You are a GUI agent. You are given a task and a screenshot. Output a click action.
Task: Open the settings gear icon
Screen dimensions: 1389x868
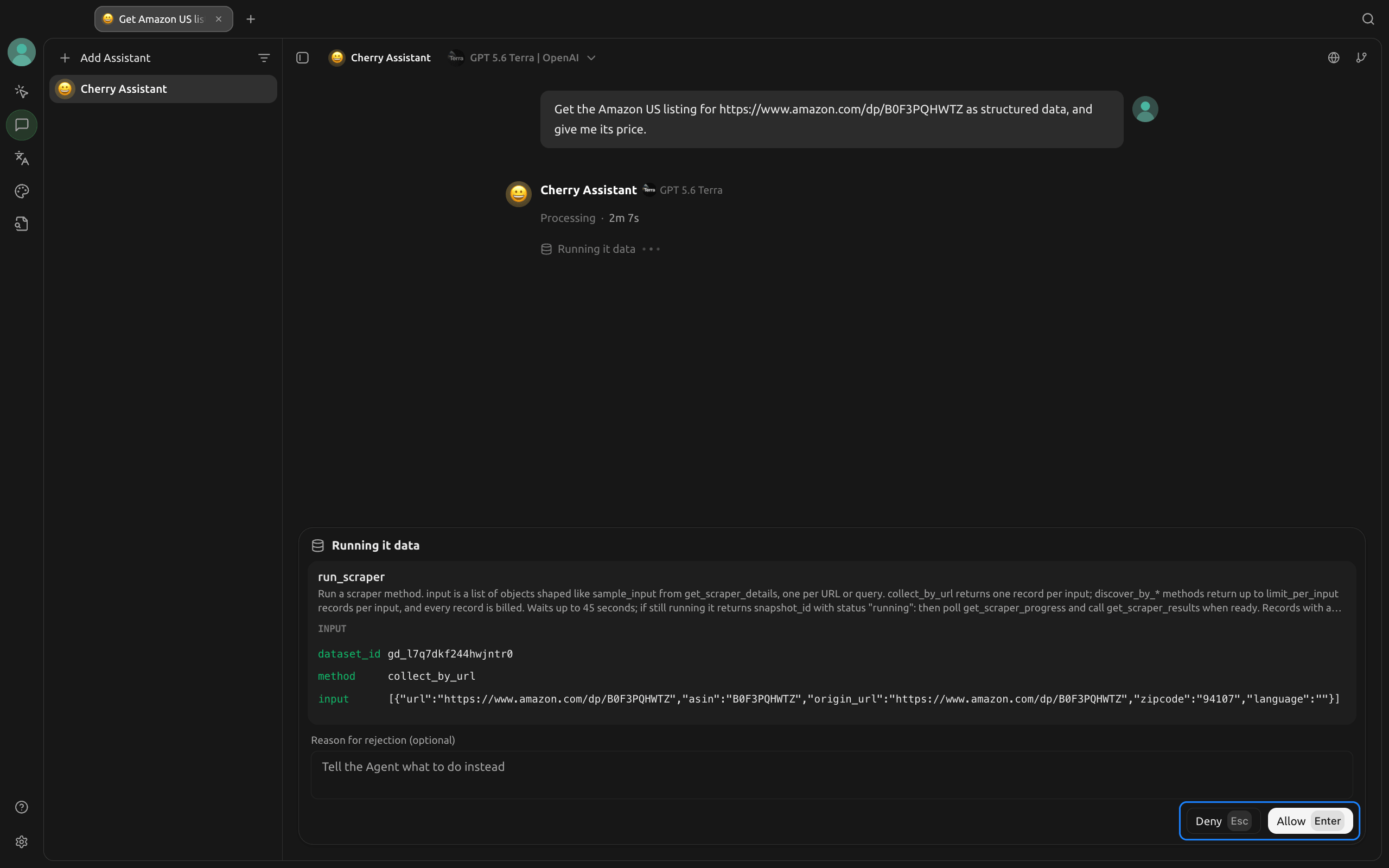pyautogui.click(x=22, y=841)
